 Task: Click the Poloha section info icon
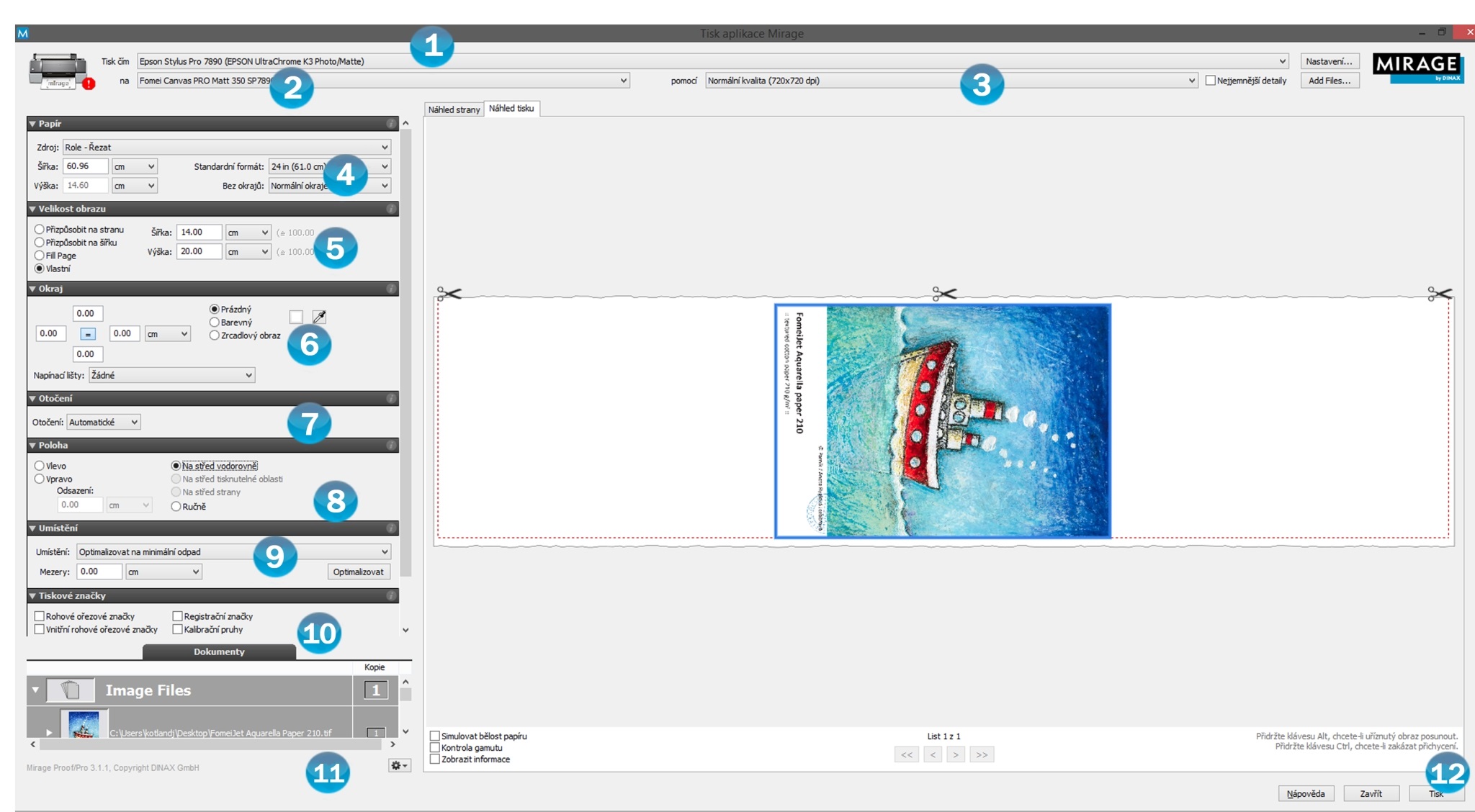click(x=391, y=446)
